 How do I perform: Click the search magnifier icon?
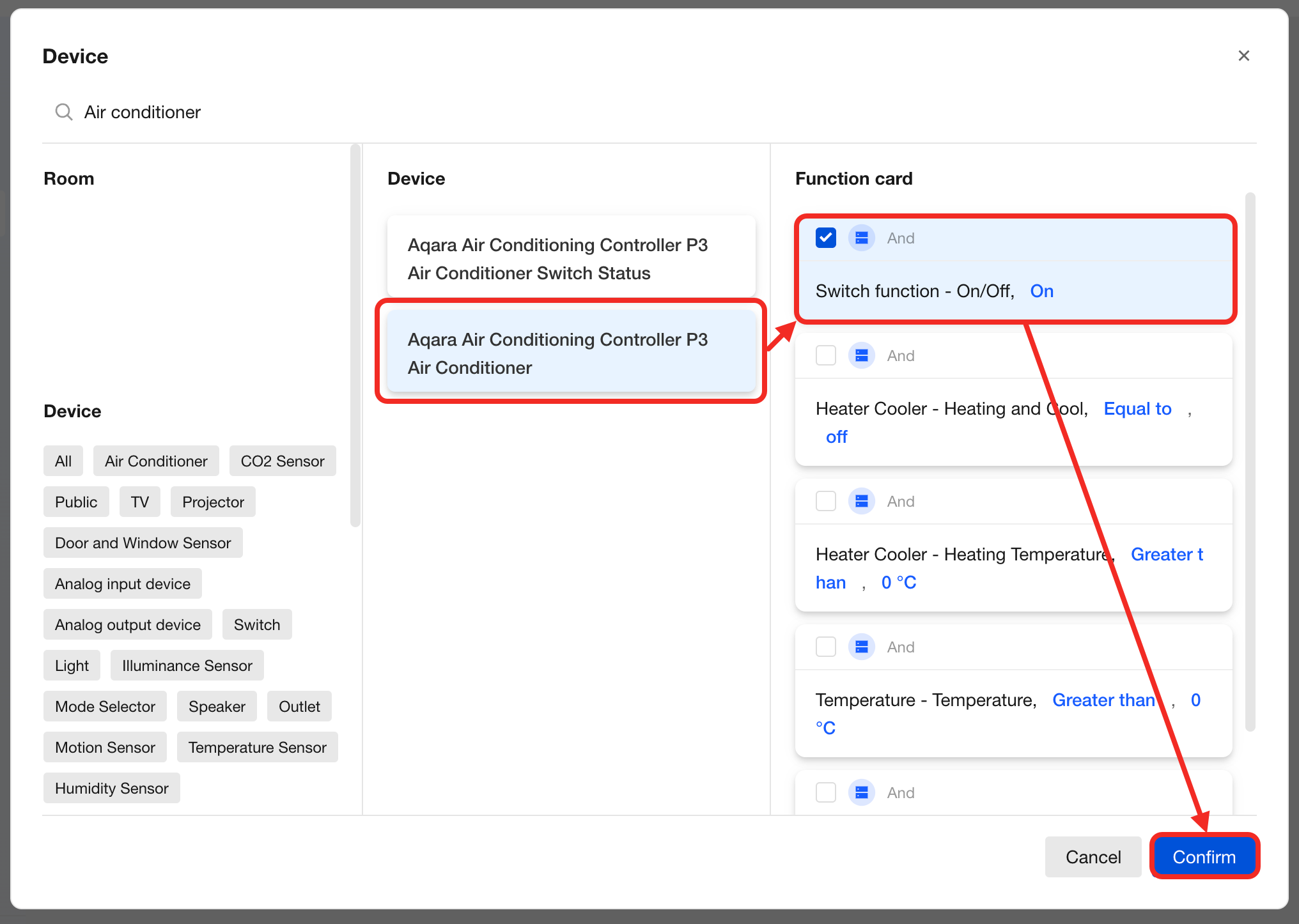pyautogui.click(x=63, y=112)
